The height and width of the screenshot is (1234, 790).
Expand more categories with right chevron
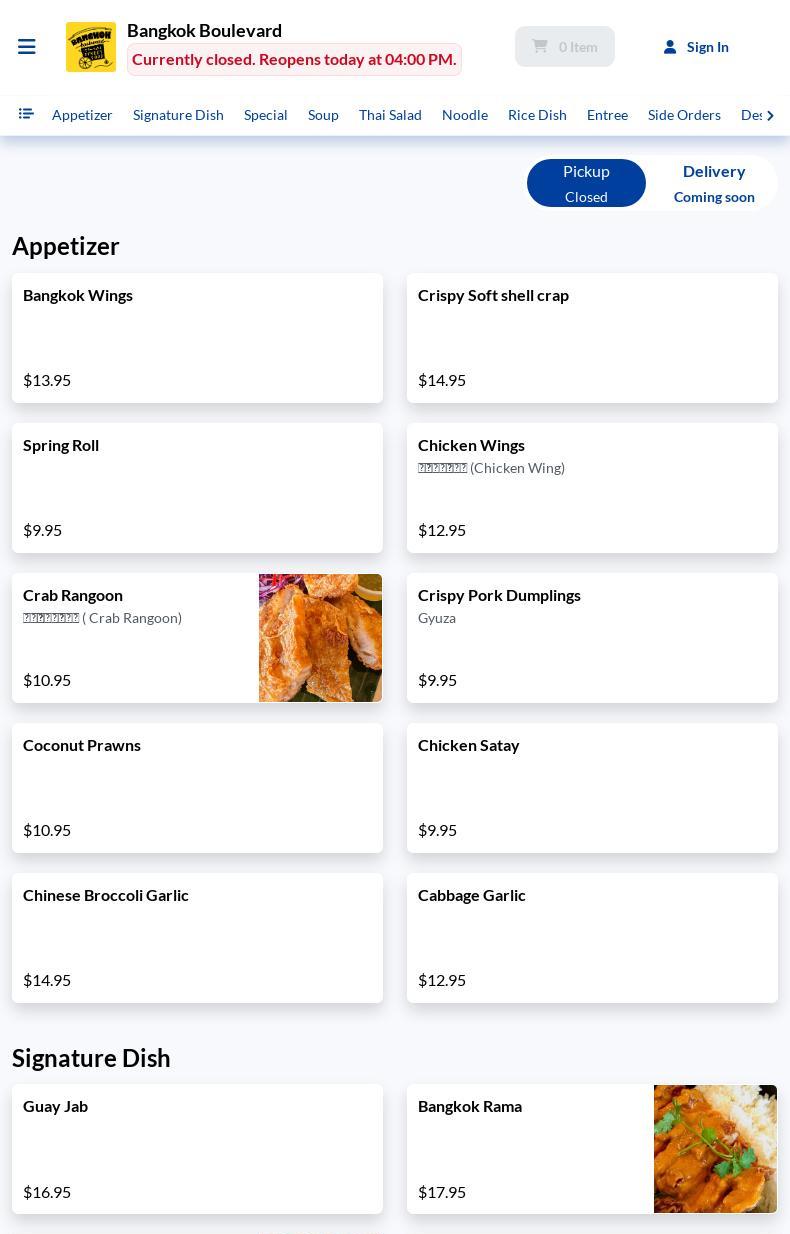pyautogui.click(x=770, y=115)
